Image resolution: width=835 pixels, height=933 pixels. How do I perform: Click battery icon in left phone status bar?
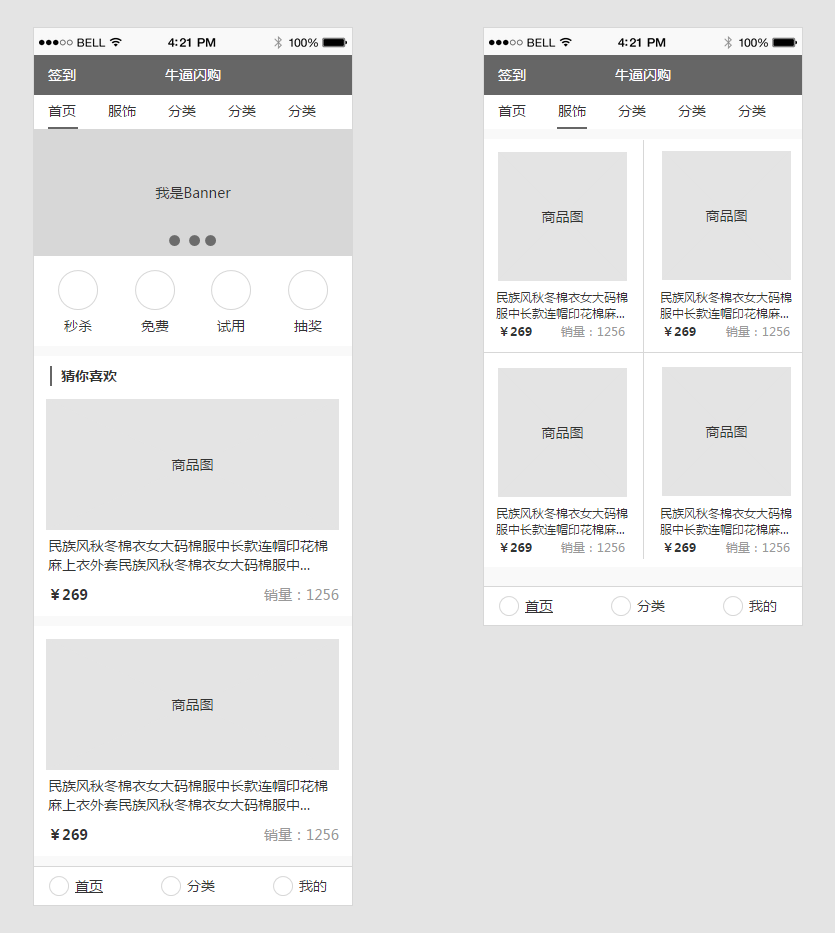[334, 42]
